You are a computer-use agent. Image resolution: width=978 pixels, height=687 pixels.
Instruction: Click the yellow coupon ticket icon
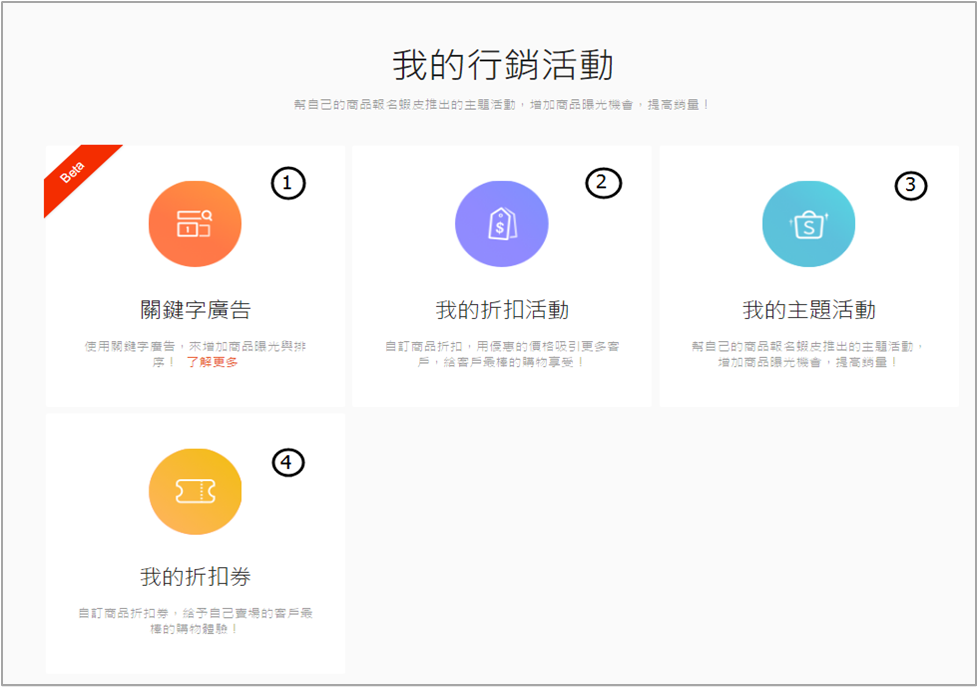tap(195, 491)
